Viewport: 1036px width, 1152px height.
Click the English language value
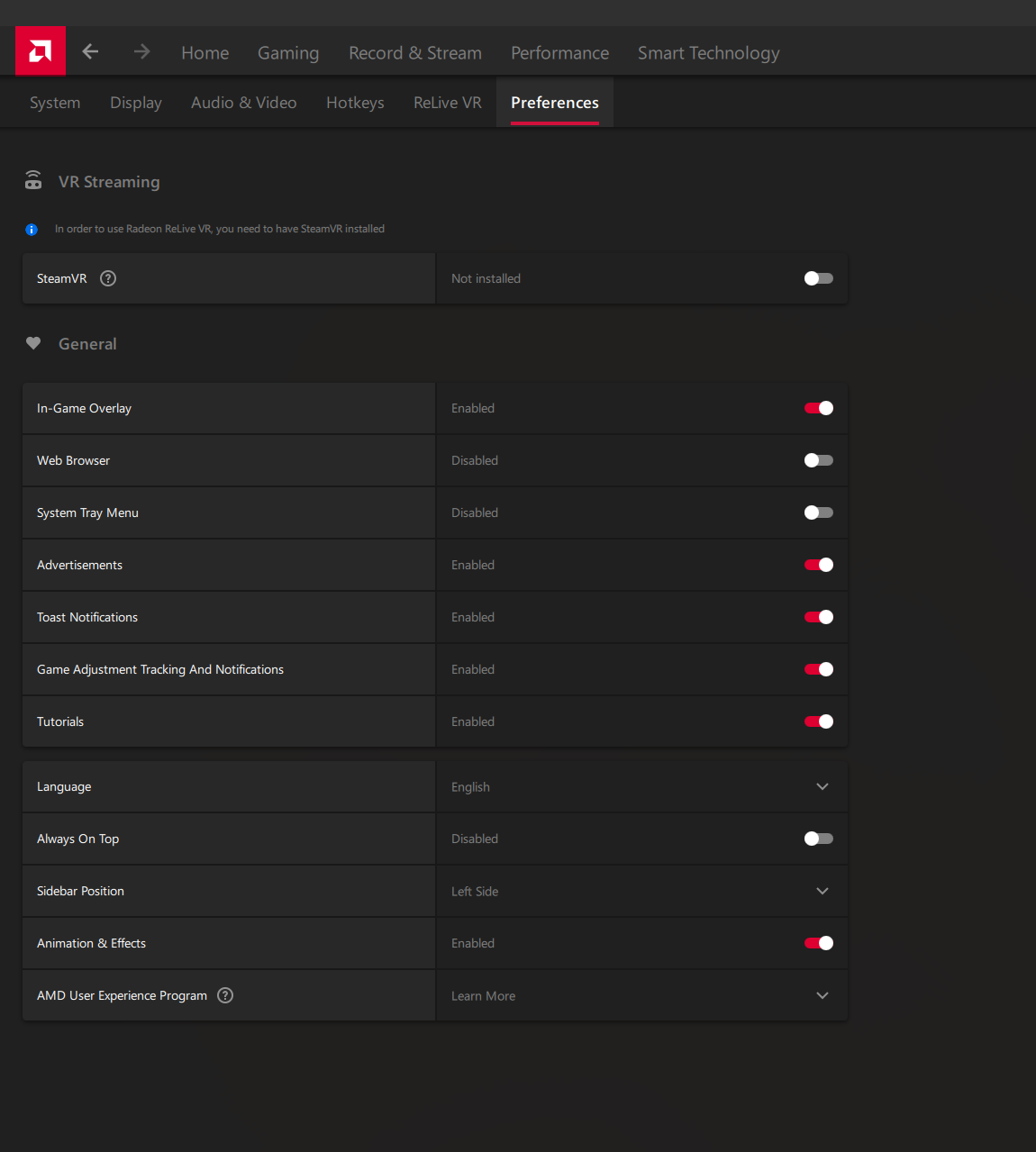coord(471,787)
